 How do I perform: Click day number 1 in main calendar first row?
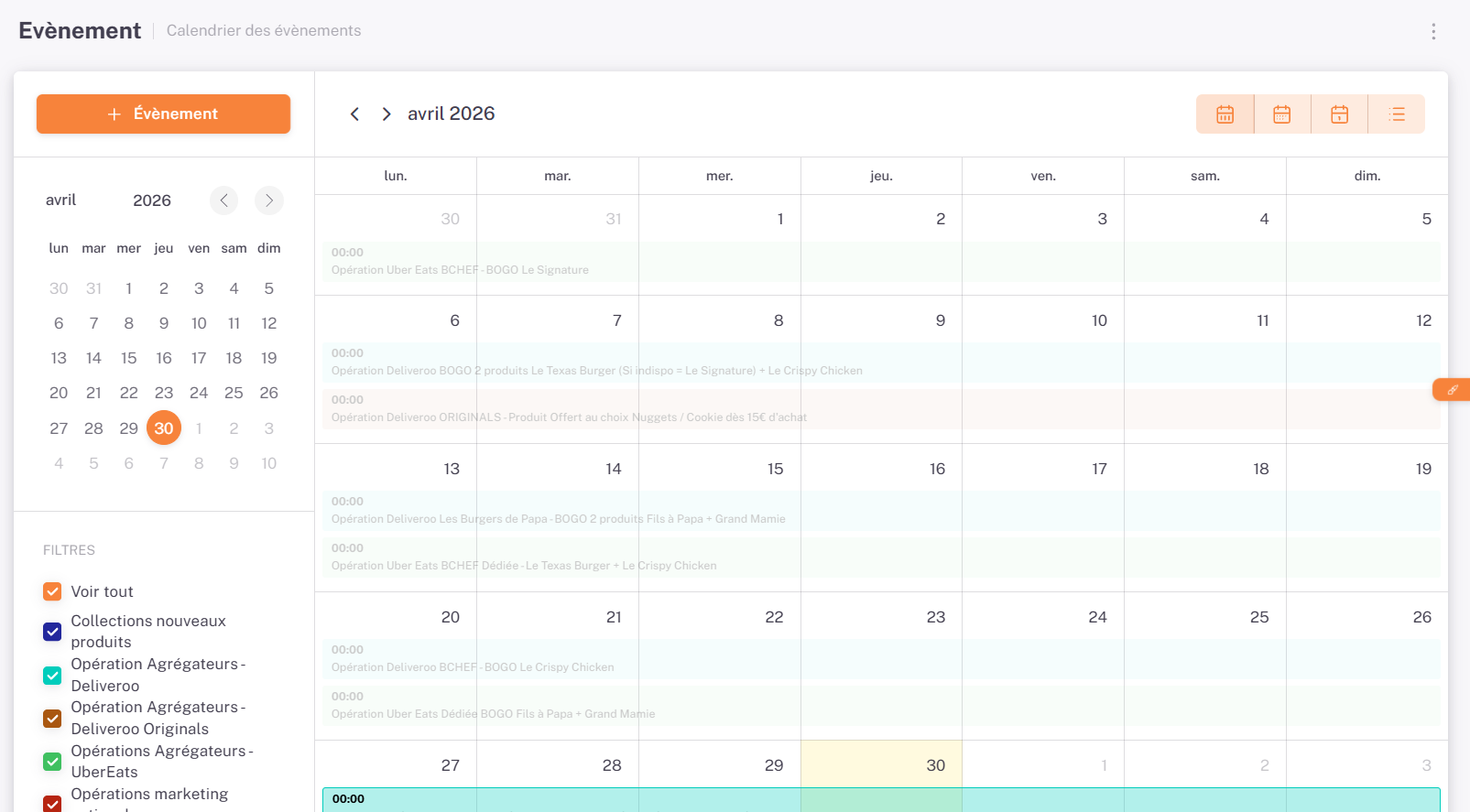point(780,219)
